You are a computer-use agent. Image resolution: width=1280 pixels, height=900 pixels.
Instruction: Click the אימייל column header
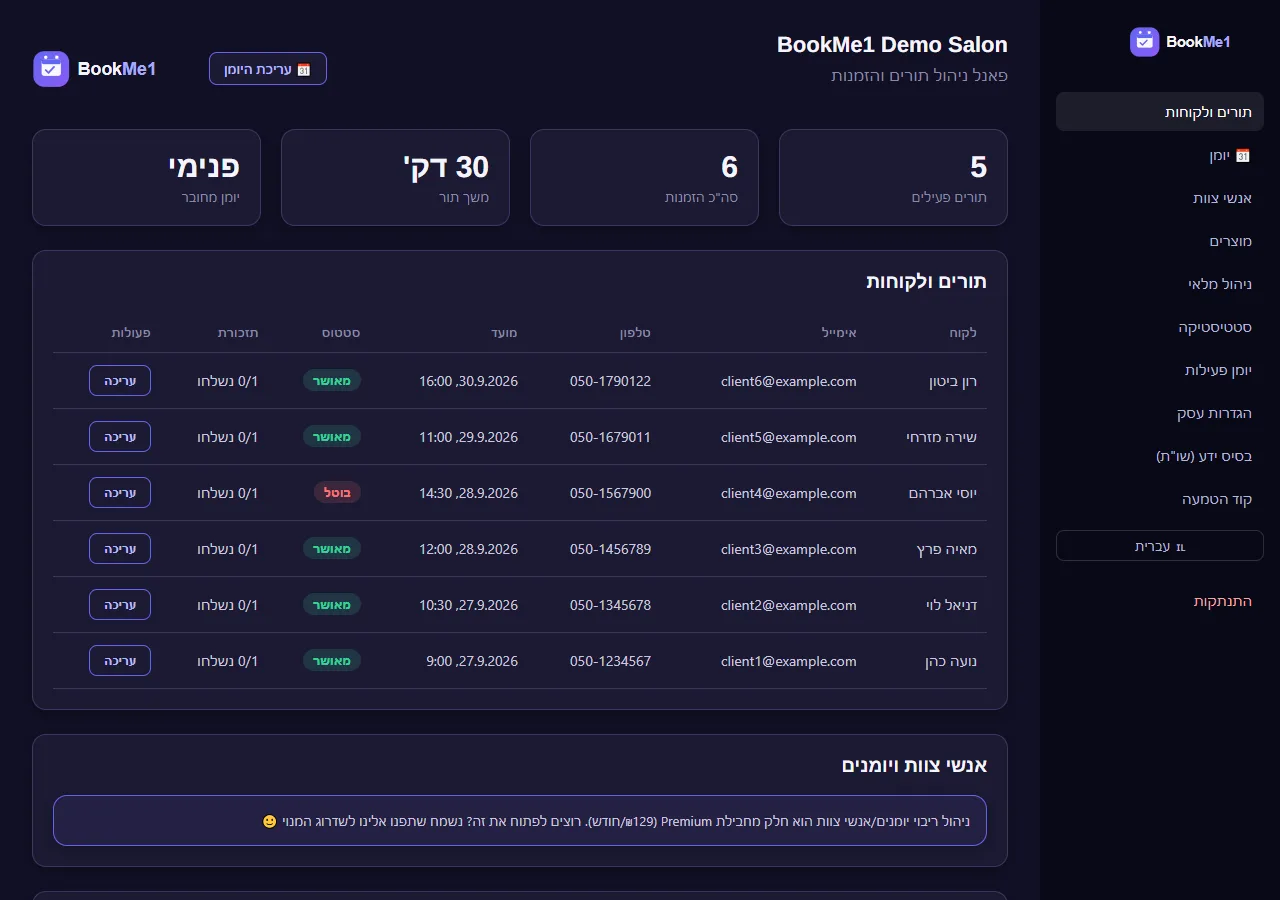tap(838, 332)
